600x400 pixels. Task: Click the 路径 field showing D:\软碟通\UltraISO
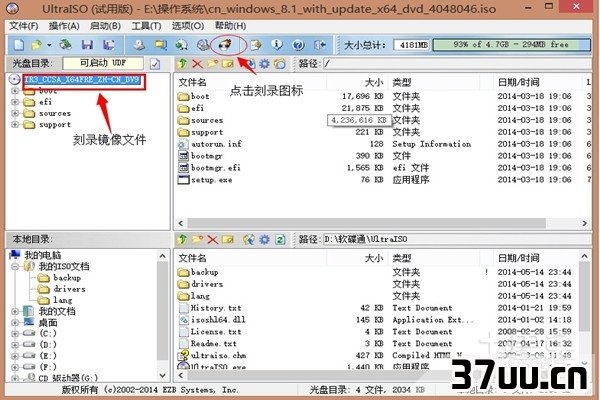457,240
